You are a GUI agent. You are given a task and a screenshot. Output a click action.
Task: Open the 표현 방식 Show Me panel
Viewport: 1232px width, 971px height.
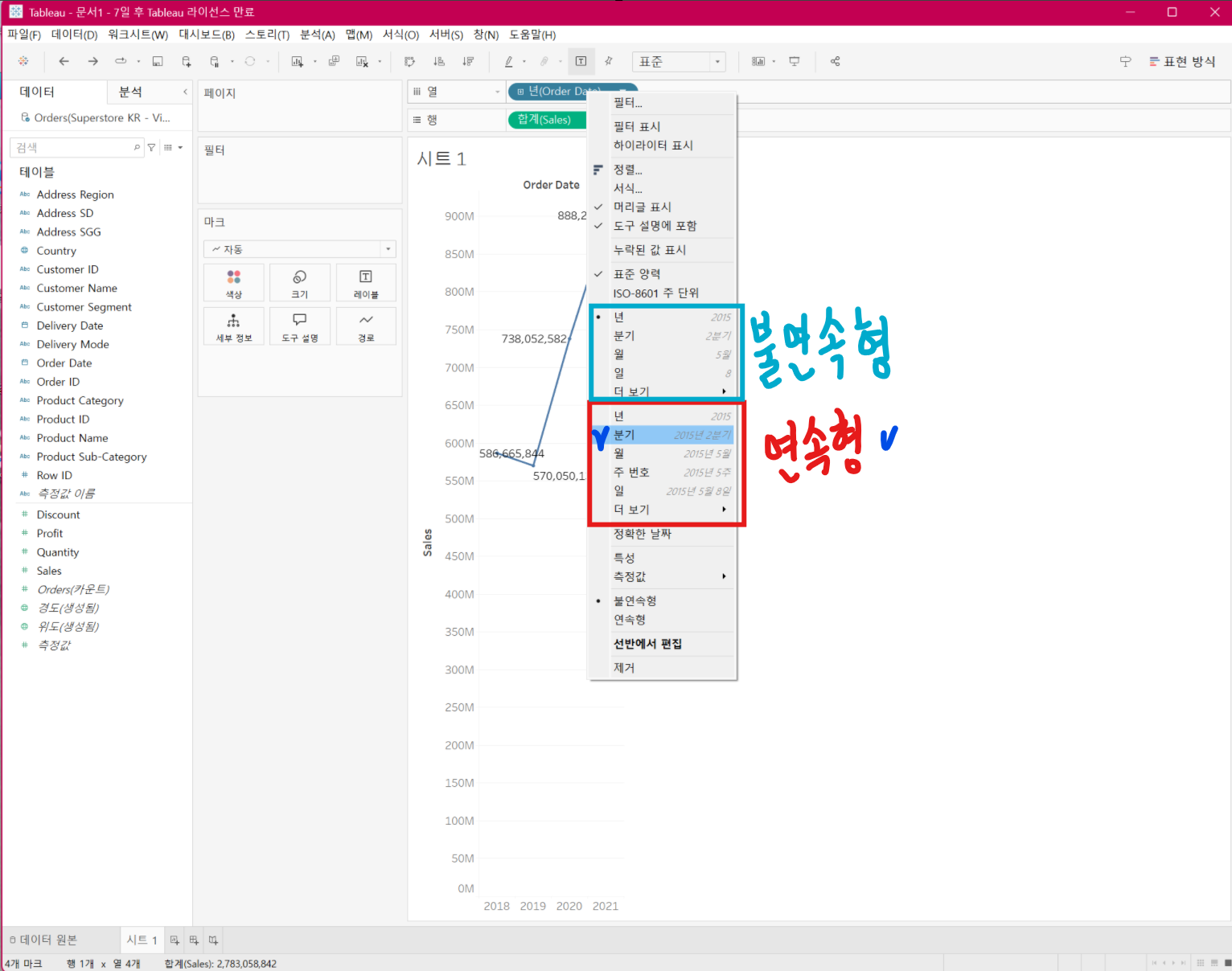coord(1182,62)
